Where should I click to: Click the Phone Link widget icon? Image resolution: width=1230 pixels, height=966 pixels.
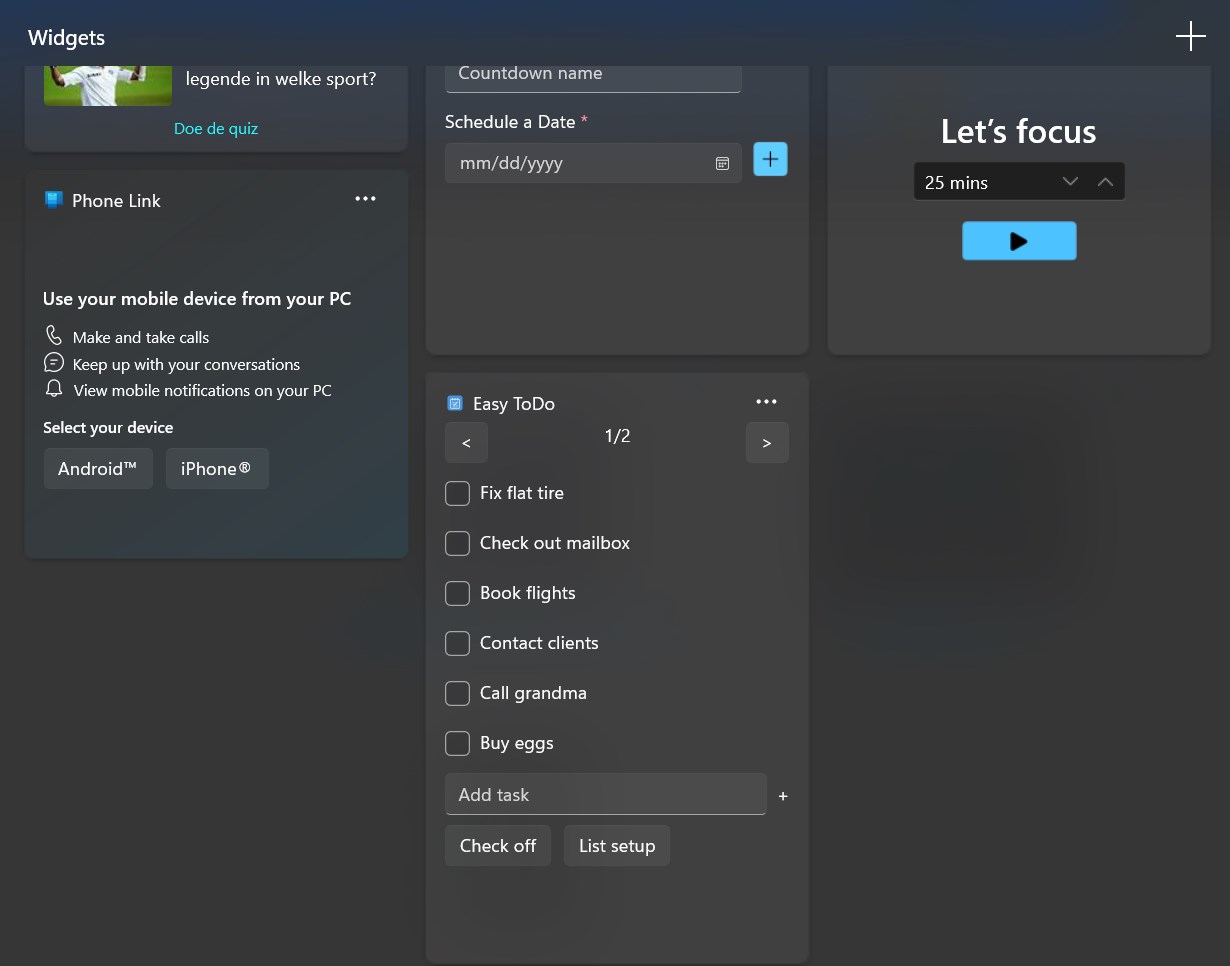(55, 200)
